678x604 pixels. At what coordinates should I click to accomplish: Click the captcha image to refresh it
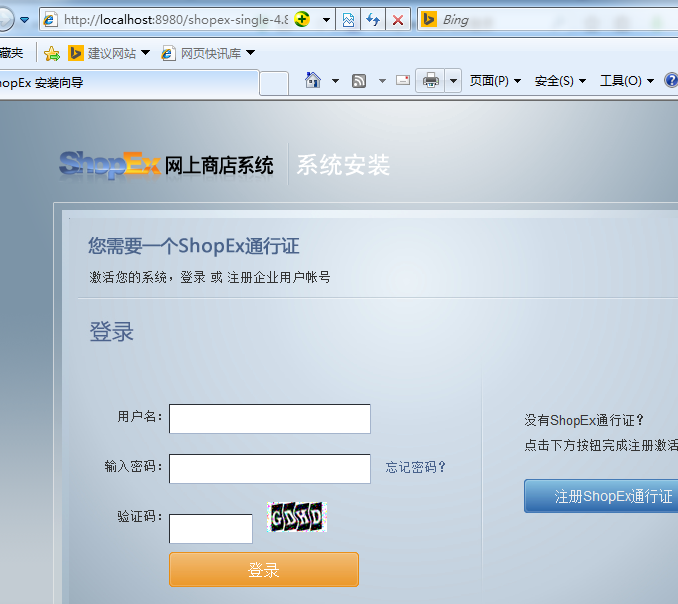click(x=297, y=517)
